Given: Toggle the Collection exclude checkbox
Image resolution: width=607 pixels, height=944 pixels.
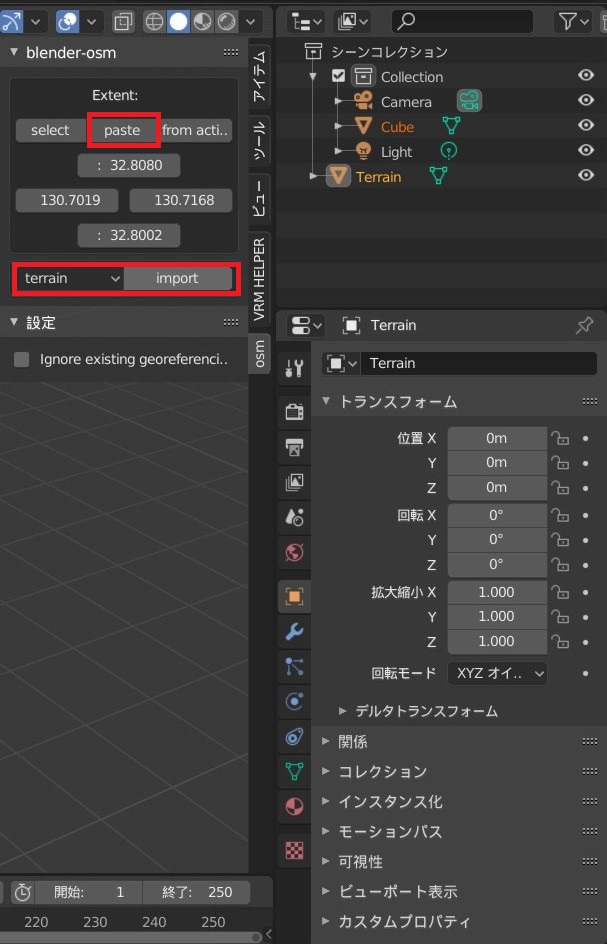Looking at the screenshot, I should (x=338, y=76).
